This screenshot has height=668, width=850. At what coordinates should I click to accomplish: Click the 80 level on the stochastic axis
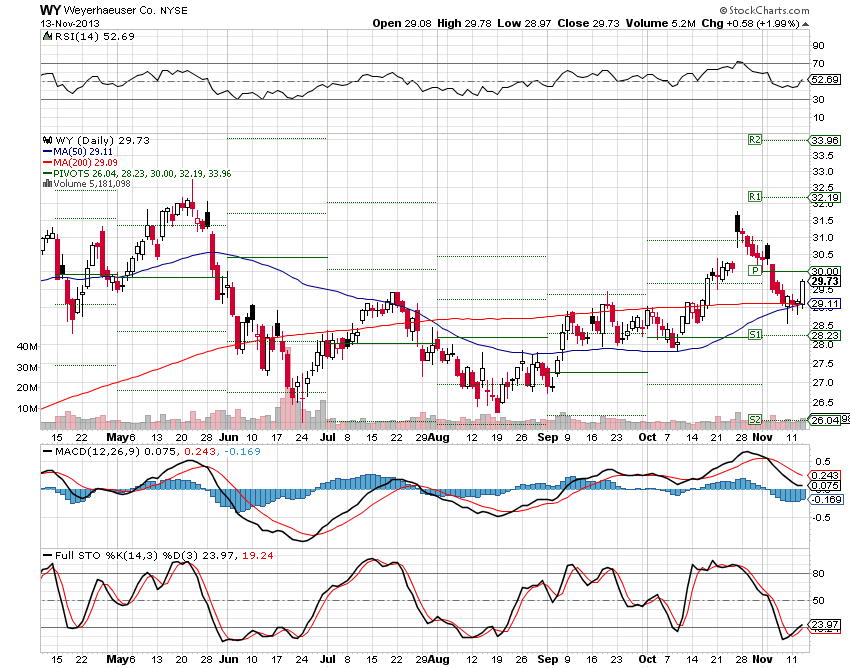coord(818,574)
